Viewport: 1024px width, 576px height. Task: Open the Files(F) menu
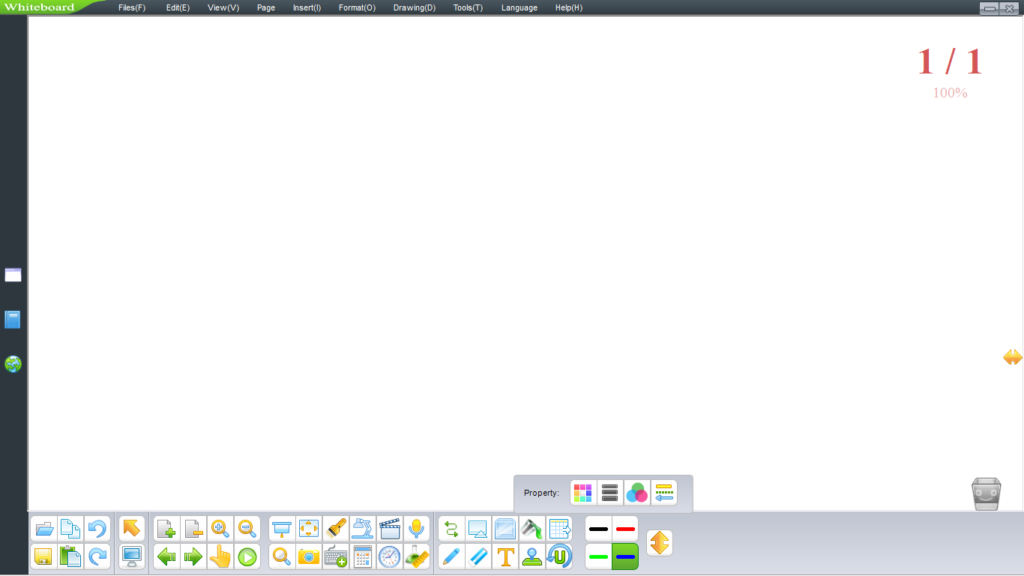pyautogui.click(x=132, y=8)
